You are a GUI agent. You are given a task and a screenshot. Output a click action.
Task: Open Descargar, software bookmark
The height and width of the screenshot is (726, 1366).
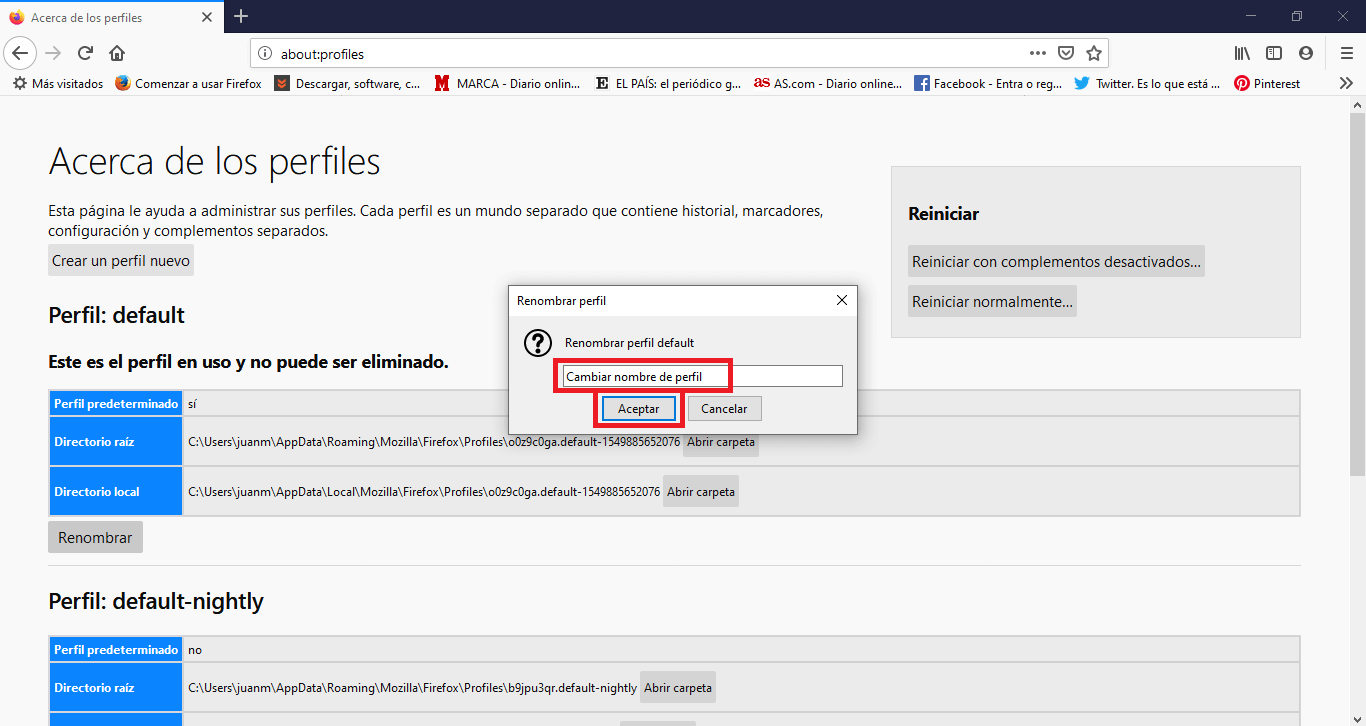coord(347,84)
